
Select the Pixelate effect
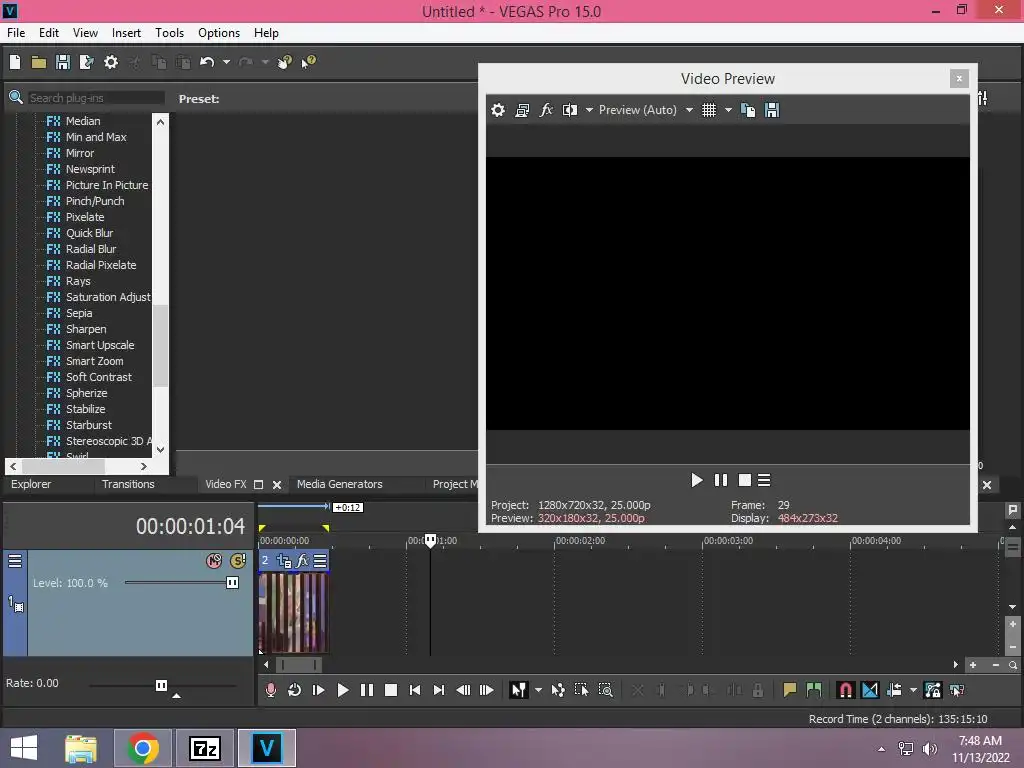(x=85, y=217)
